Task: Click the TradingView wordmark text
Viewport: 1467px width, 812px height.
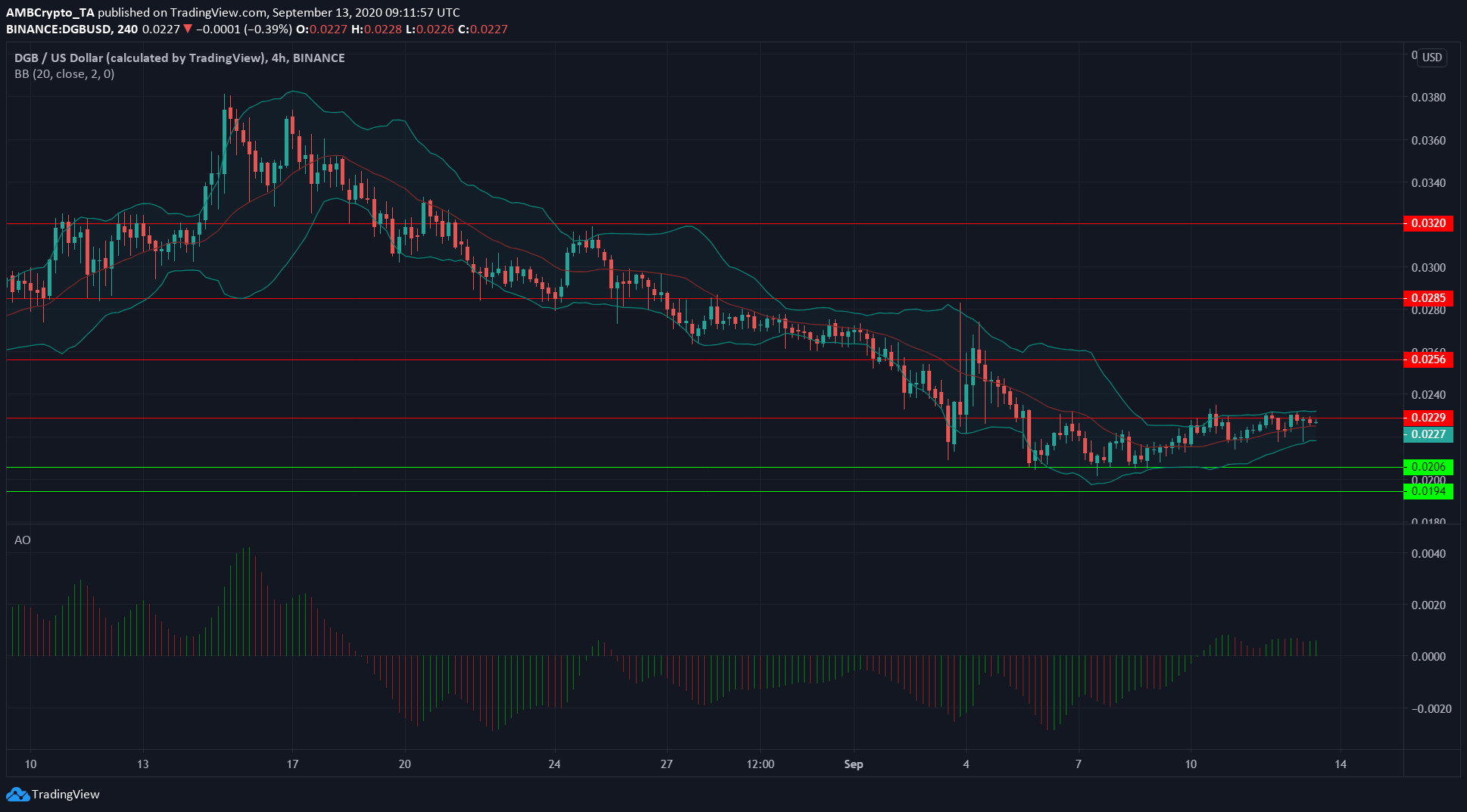Action: 66,795
